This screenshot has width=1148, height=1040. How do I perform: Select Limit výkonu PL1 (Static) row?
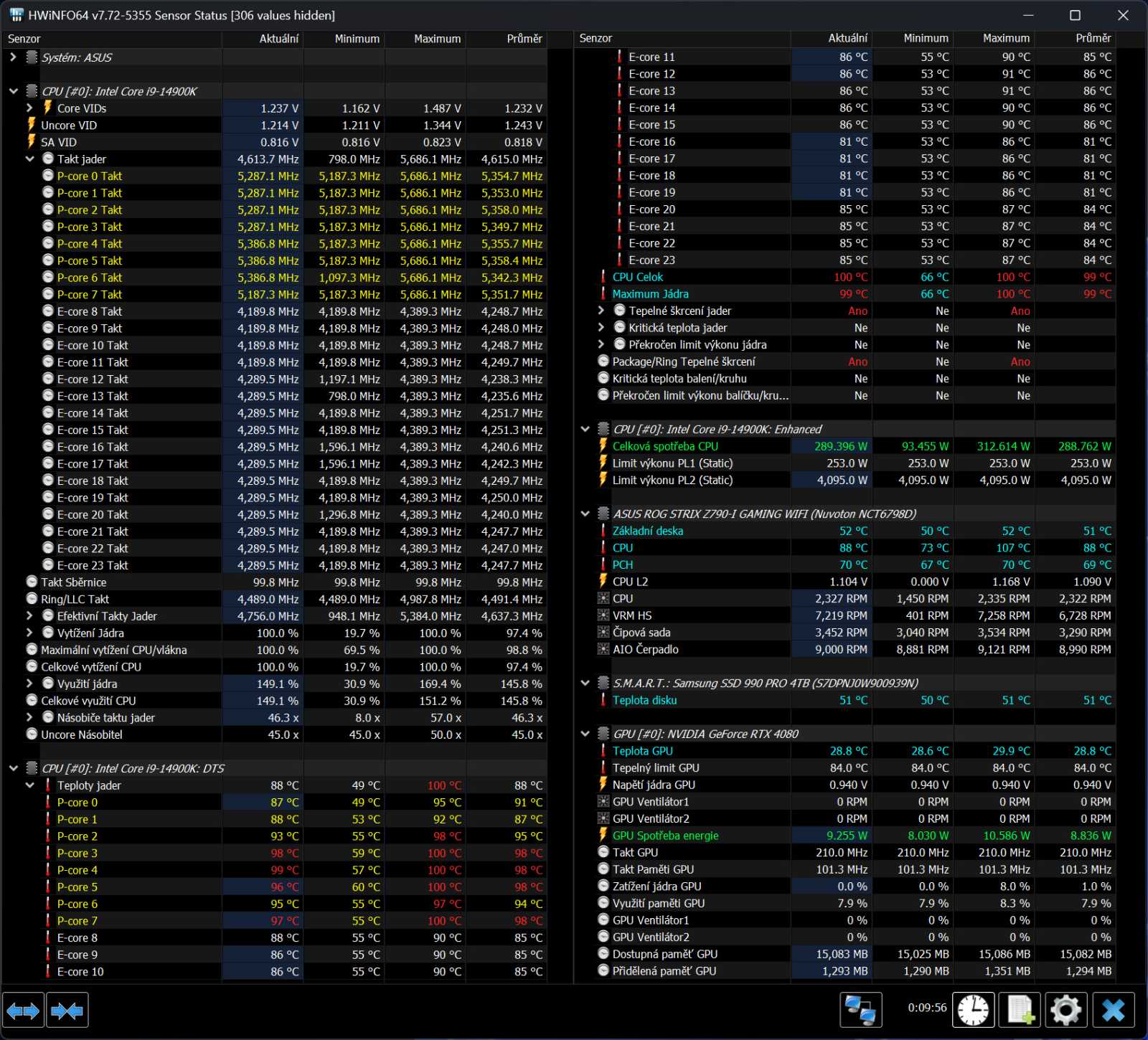[x=845, y=463]
